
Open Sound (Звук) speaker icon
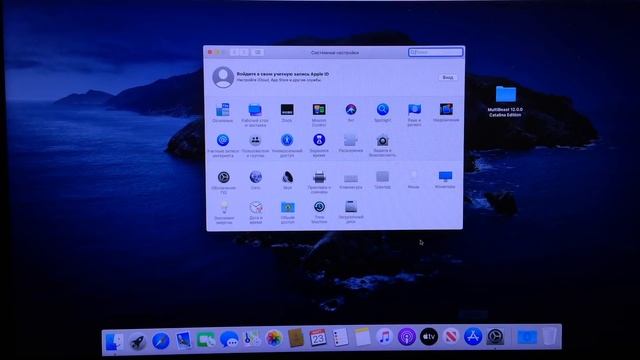(287, 177)
